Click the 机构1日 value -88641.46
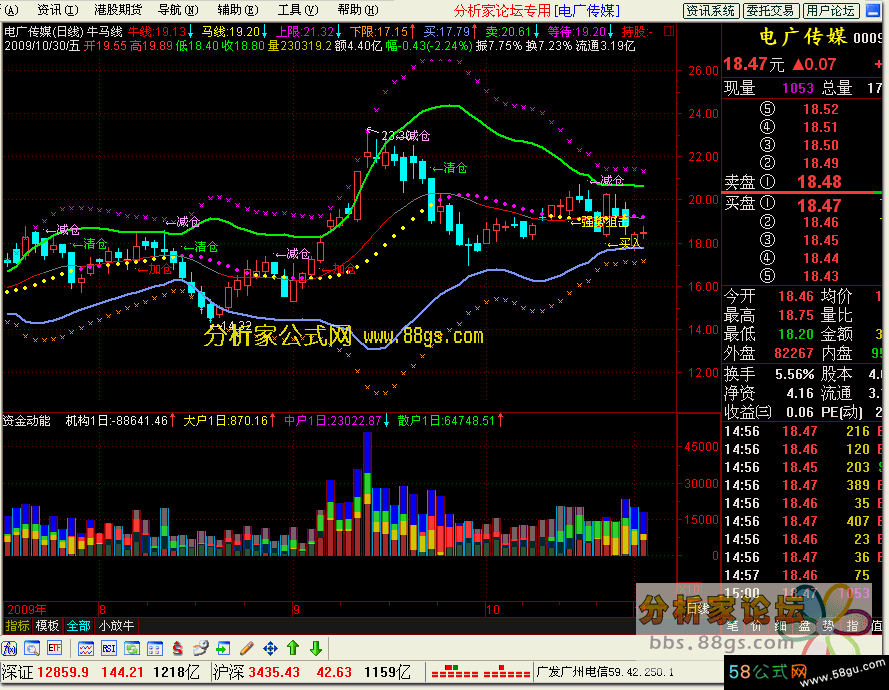 pyautogui.click(x=141, y=421)
